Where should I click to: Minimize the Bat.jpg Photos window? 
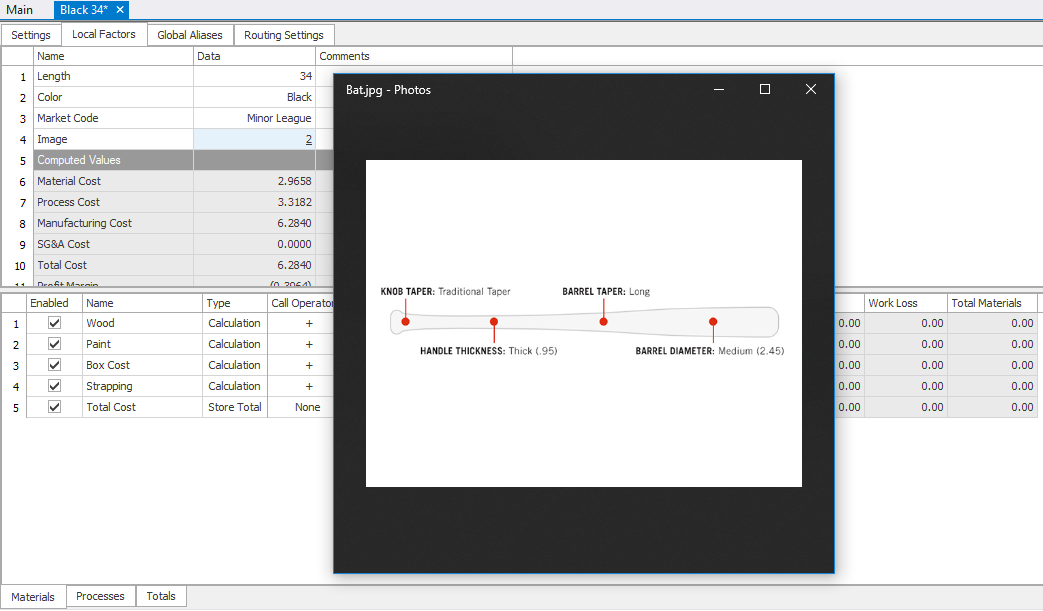[719, 89]
